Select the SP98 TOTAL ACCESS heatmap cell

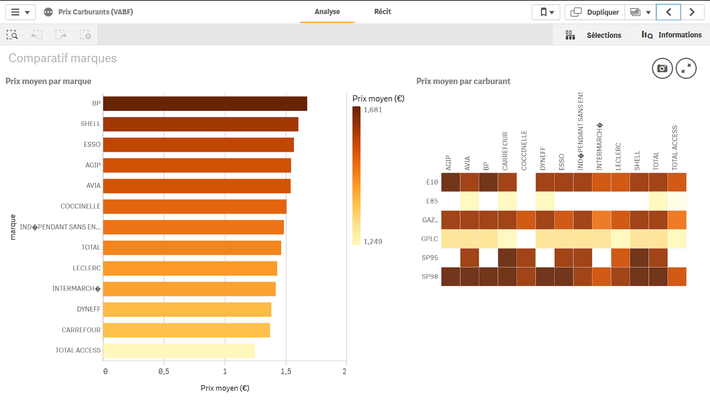pos(677,276)
